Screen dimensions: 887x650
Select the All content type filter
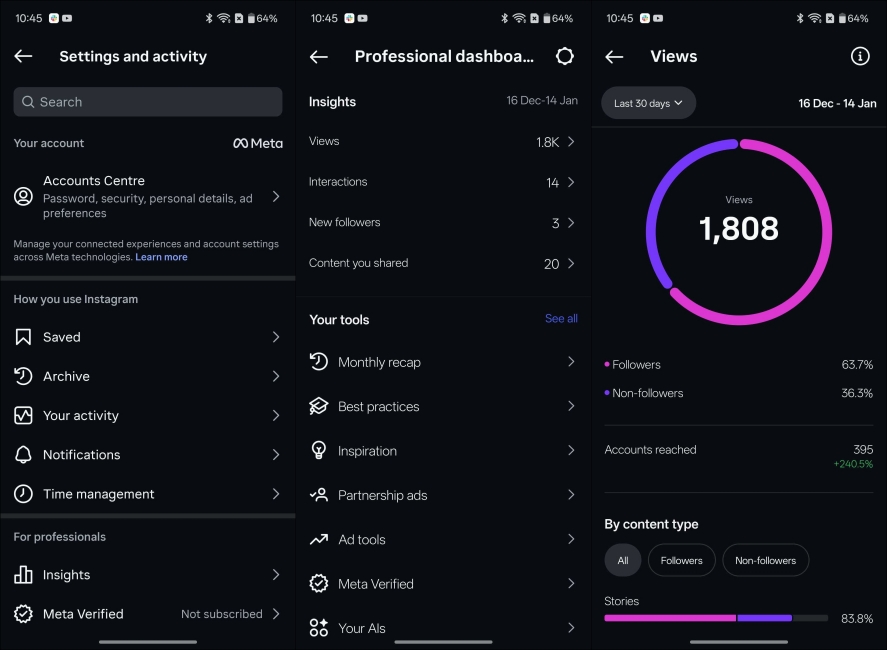click(622, 560)
